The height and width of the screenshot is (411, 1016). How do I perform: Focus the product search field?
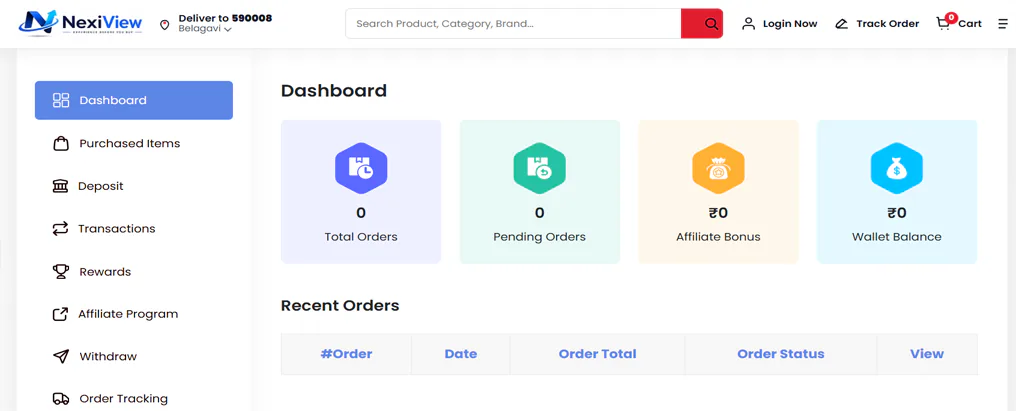(x=513, y=24)
